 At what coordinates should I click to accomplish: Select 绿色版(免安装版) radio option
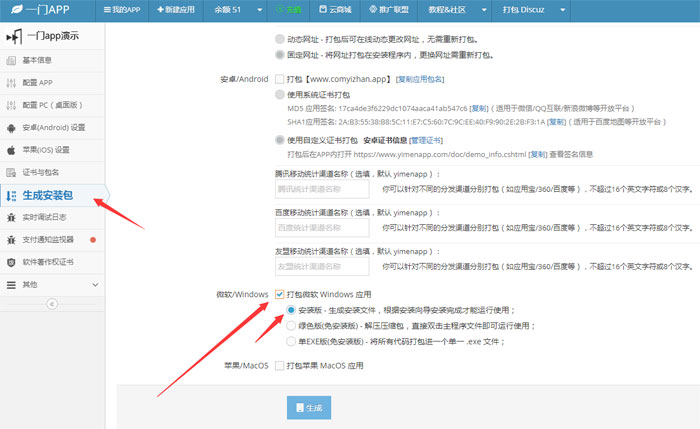[290, 326]
